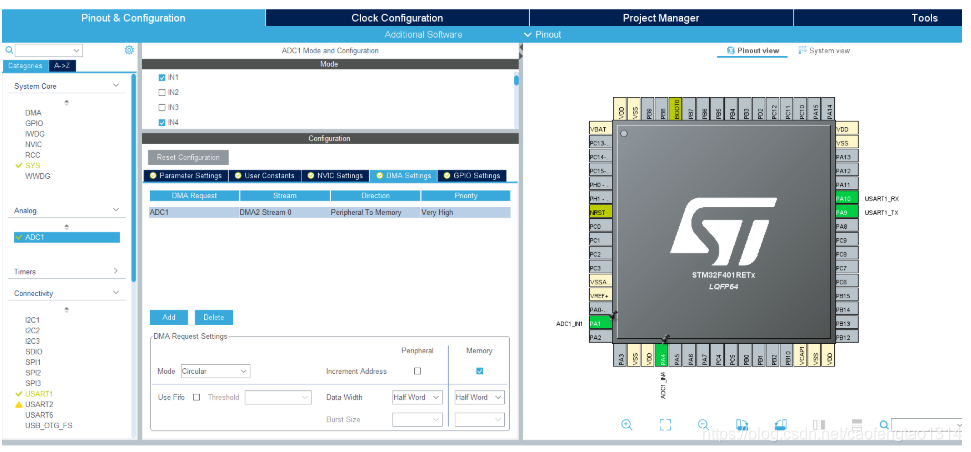Viewport: 971px width, 452px height.
Task: Toggle Peripheral increment address checkbox
Action: pyautogui.click(x=417, y=372)
